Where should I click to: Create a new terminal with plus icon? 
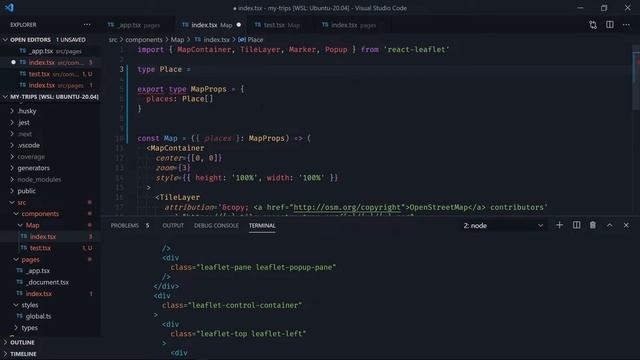click(x=559, y=225)
